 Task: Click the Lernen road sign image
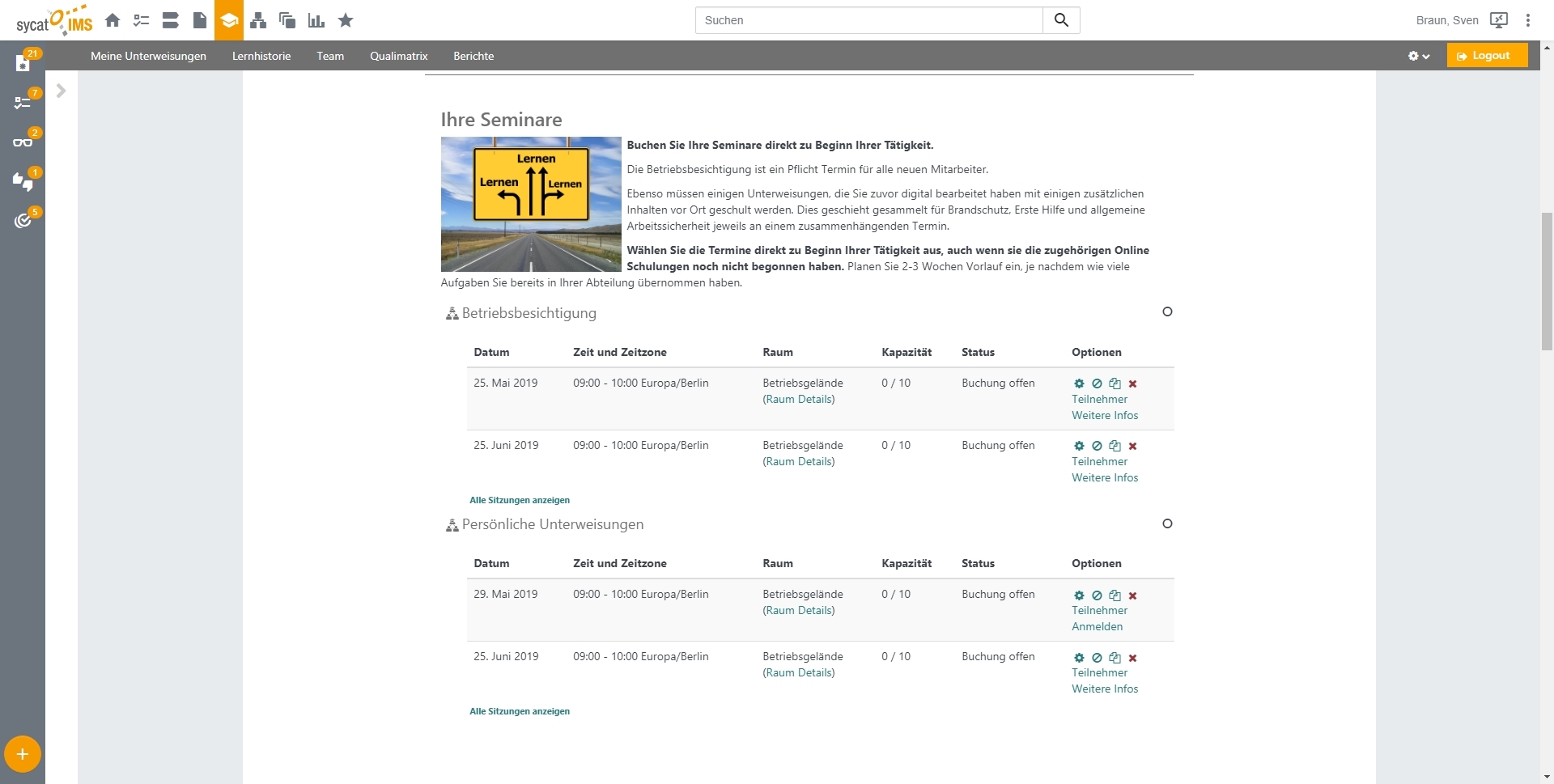point(531,204)
